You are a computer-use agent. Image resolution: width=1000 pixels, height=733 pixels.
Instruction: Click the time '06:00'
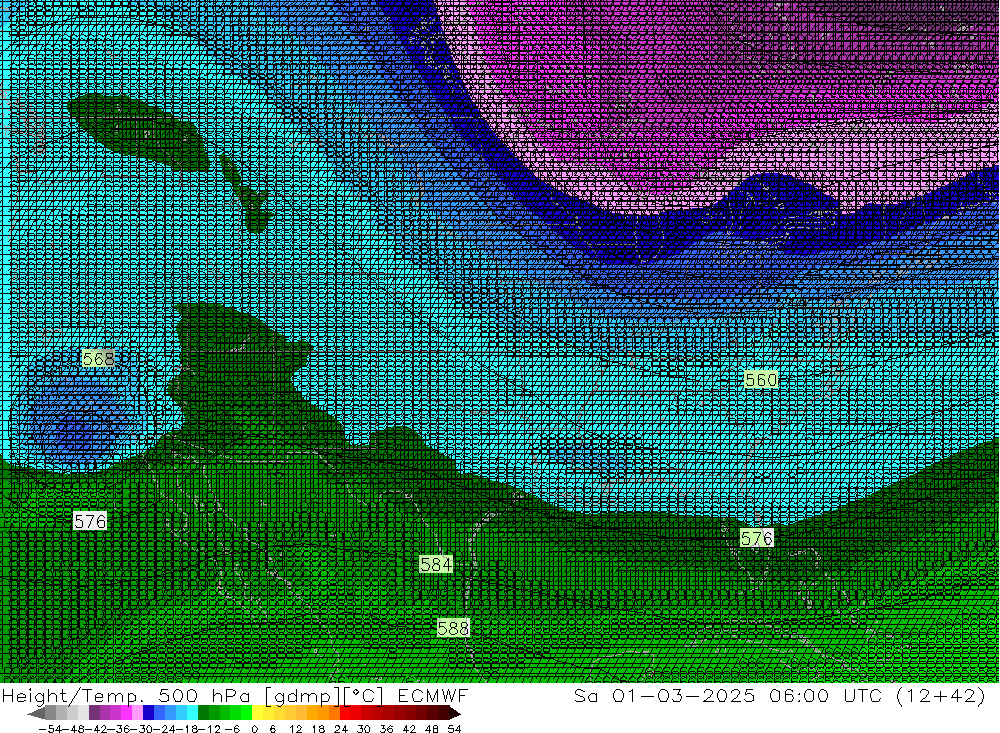800,696
